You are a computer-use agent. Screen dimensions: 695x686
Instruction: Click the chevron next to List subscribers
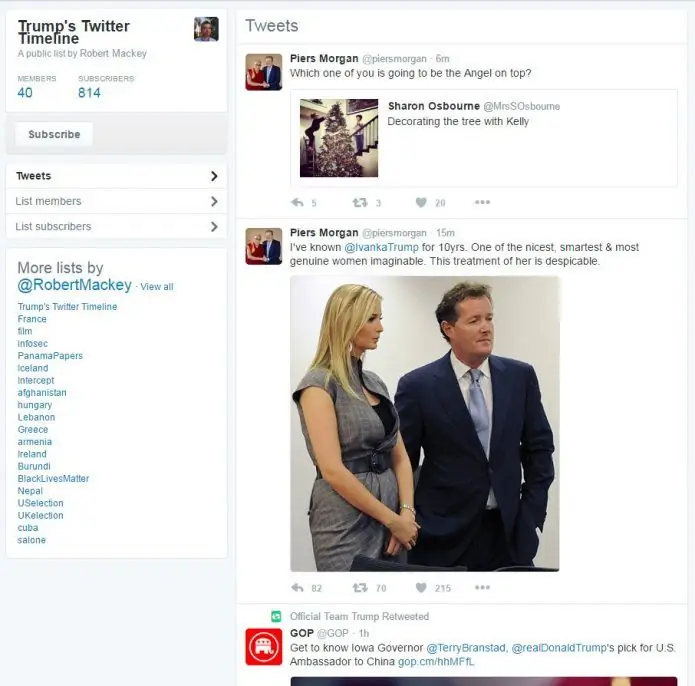[x=214, y=226]
